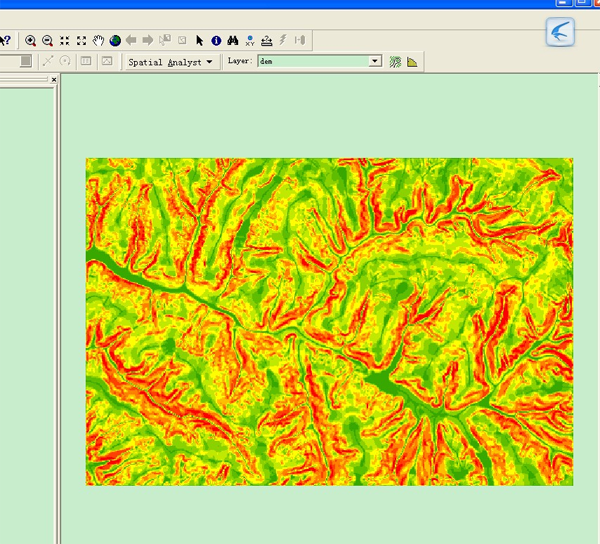Open the Find binoculars tool
This screenshot has width=600, height=544.
(232, 41)
